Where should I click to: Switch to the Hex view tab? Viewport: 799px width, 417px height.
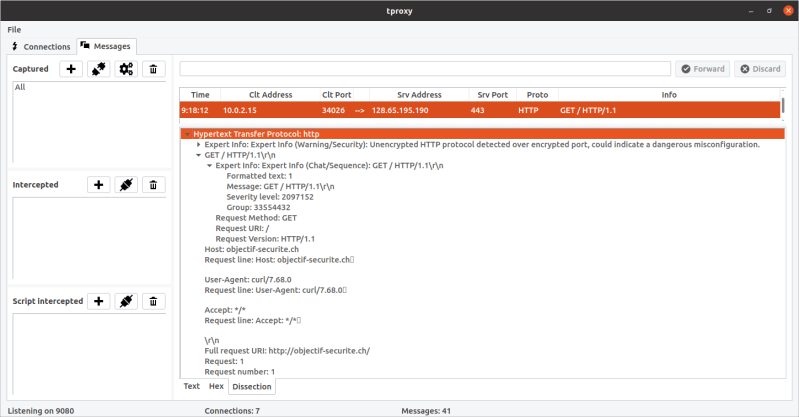(216, 386)
